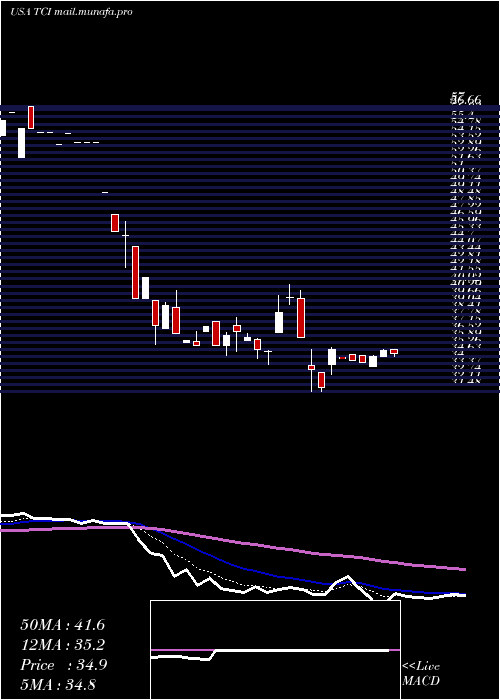Click the '5MA : 34.8' readout
The width and height of the screenshot is (500, 700).
[x=58, y=684]
